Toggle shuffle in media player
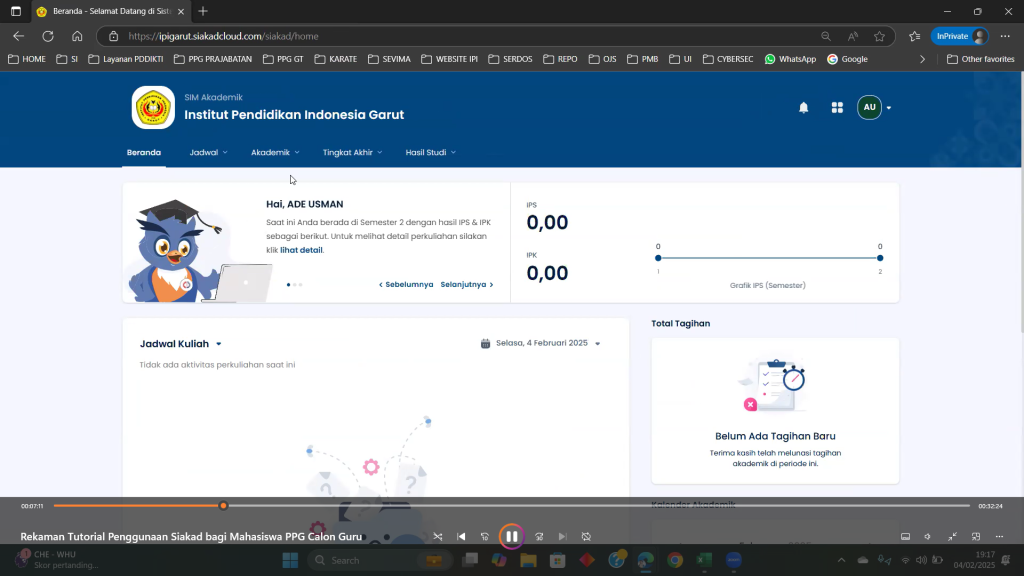The image size is (1024, 576). pos(438,537)
